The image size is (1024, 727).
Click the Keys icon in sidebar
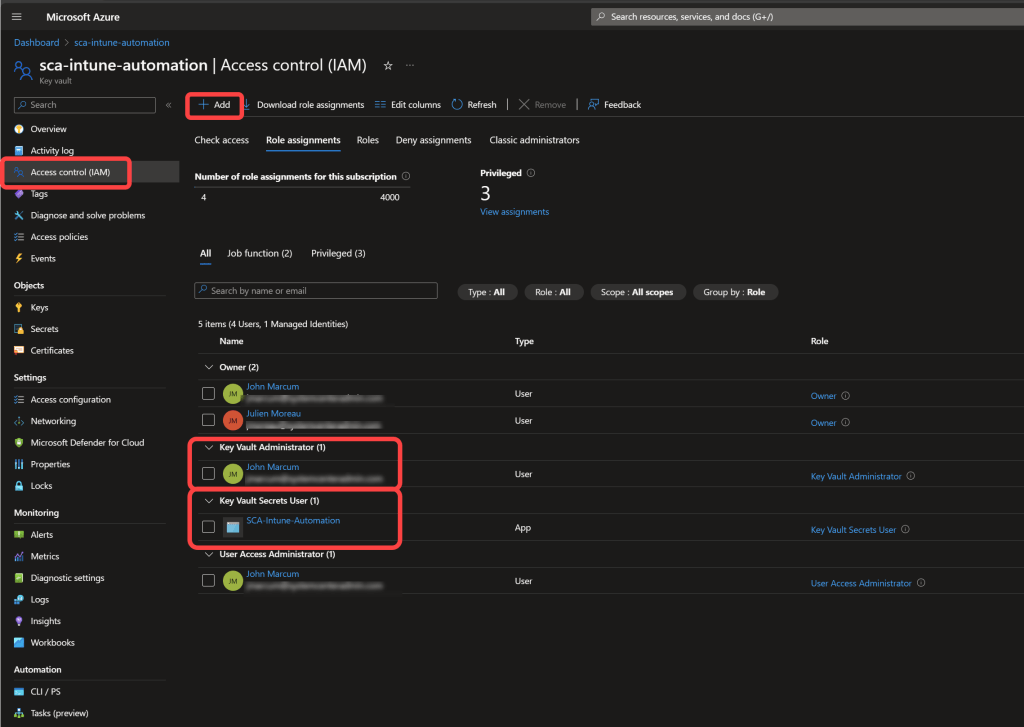coord(19,308)
